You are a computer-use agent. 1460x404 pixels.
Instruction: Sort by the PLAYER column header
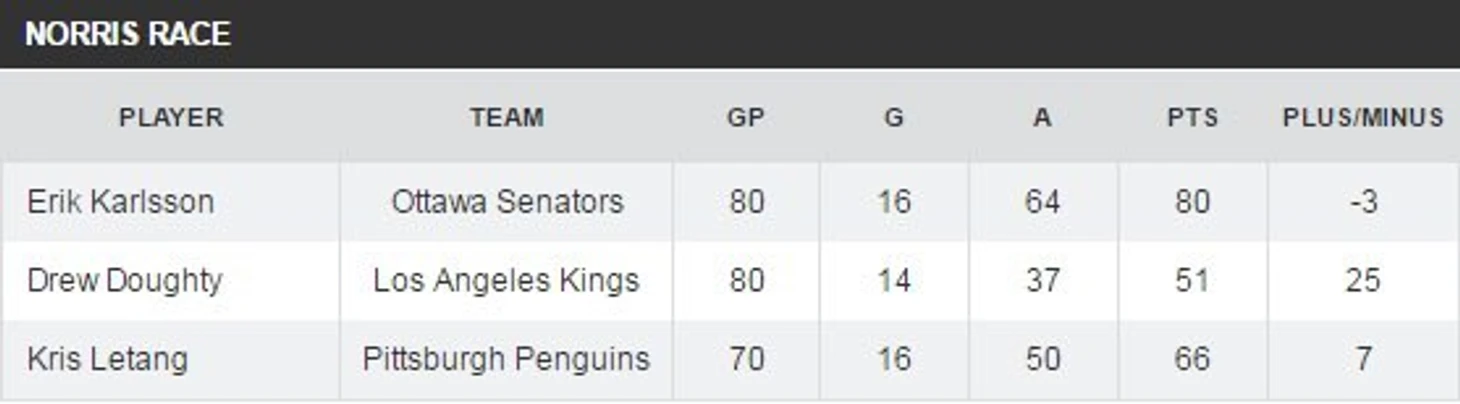171,118
